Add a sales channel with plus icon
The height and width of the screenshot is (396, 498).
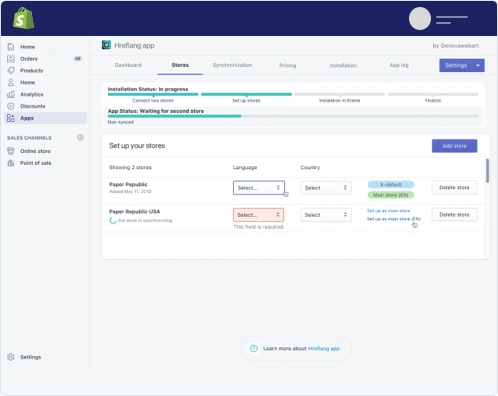point(80,137)
